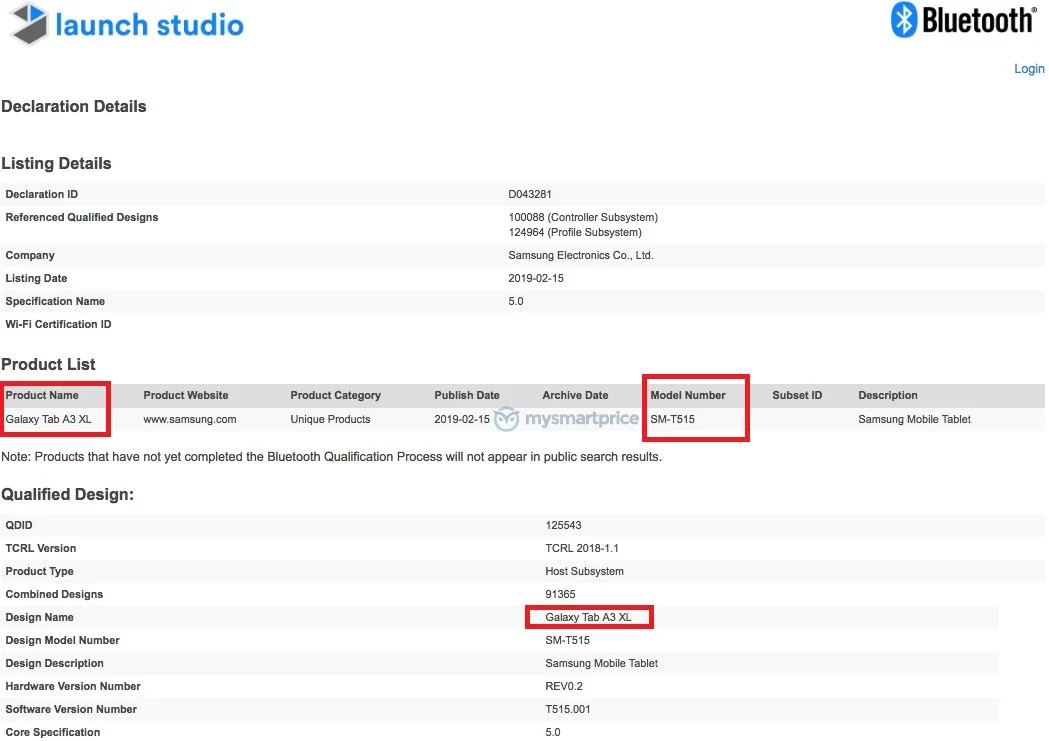Select the Design Description value Samsung Mobile Tablet
1049x741 pixels.
(601, 663)
